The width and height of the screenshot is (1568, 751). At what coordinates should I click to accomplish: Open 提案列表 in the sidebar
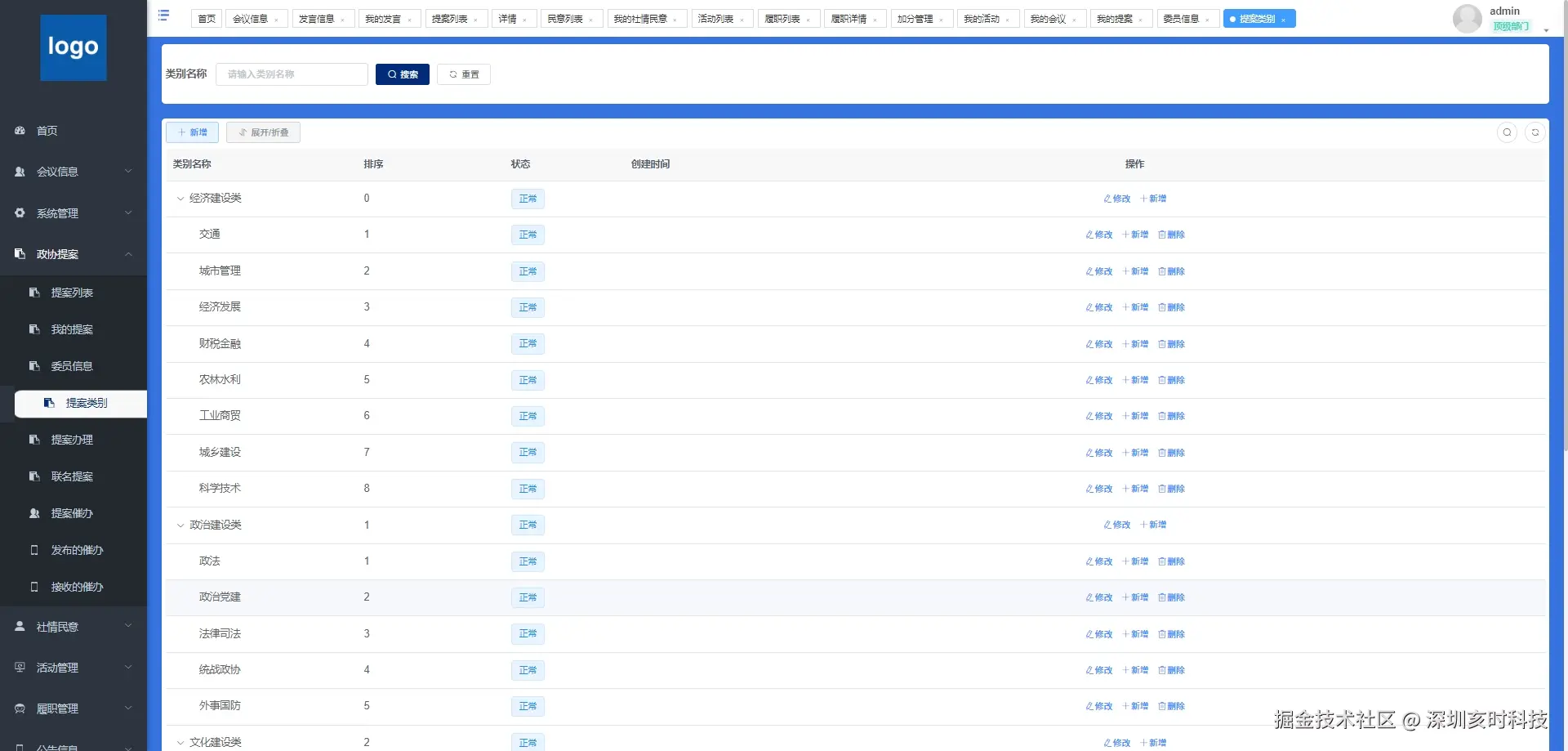click(73, 293)
